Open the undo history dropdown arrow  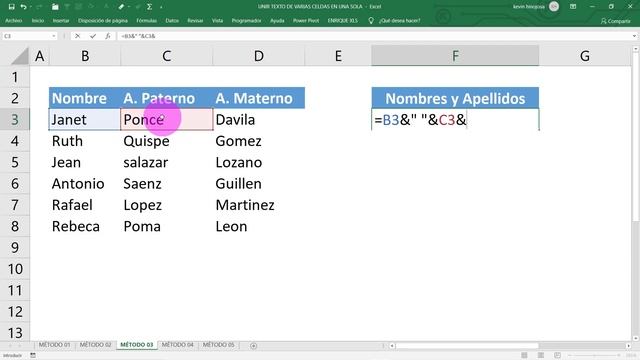[x=31, y=7]
